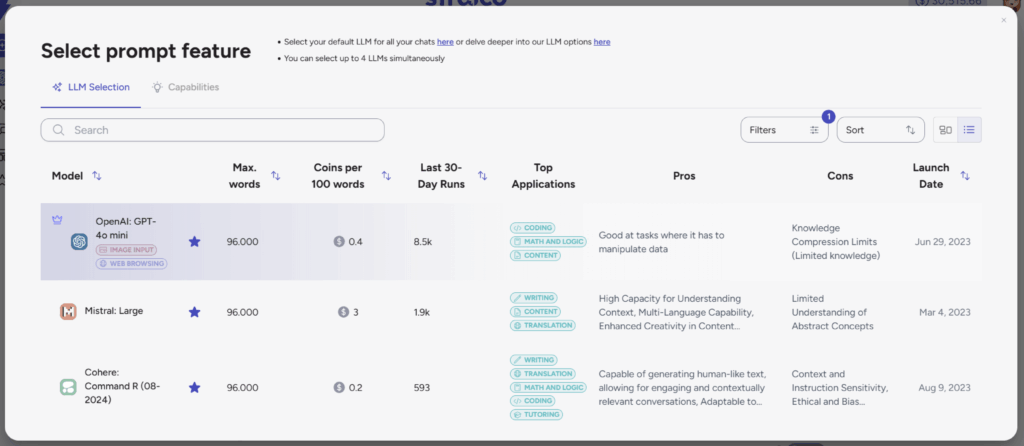Click CODING tag in Cohere row

(x=532, y=401)
